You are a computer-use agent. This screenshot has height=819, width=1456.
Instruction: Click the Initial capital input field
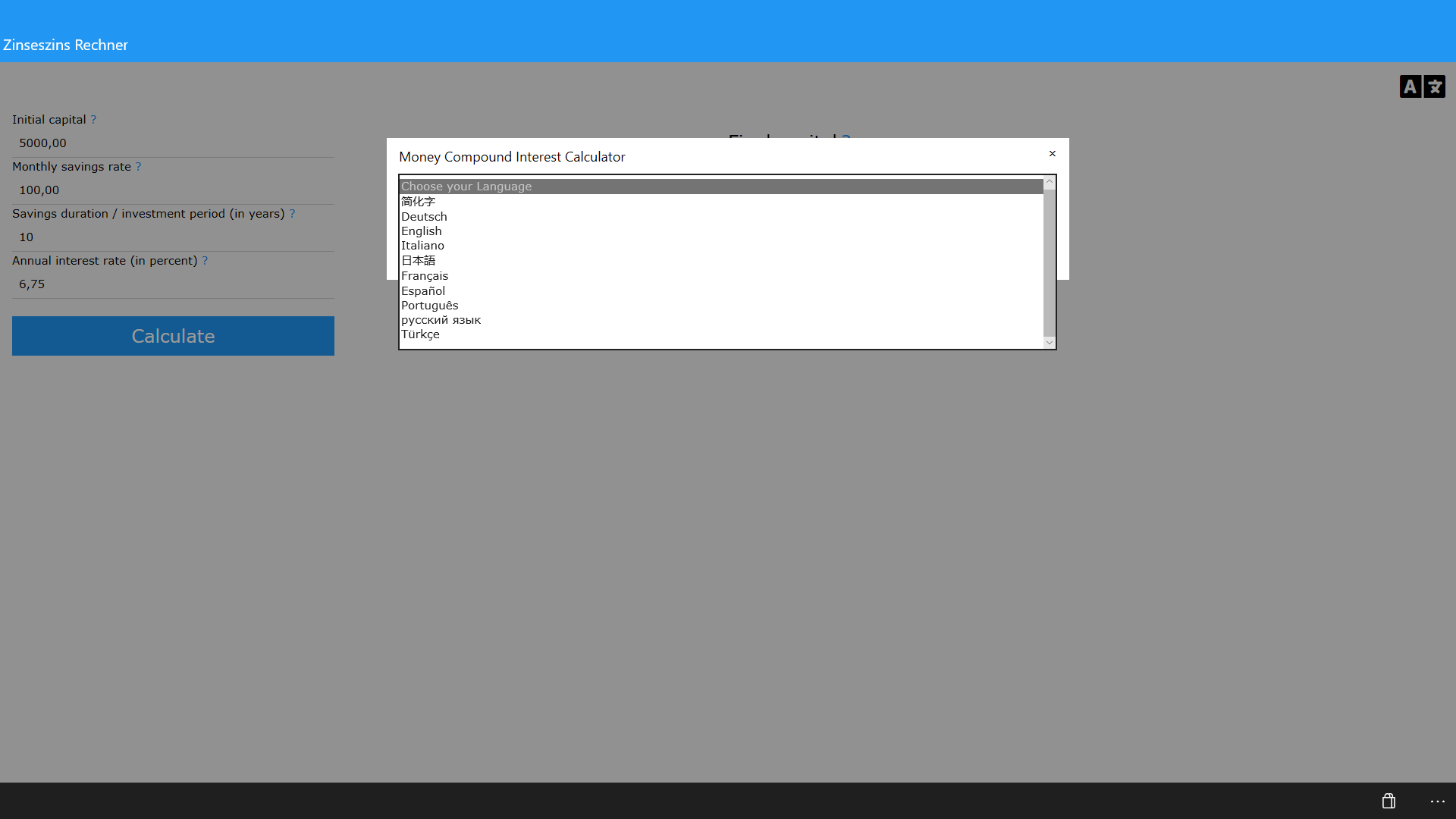pos(173,143)
